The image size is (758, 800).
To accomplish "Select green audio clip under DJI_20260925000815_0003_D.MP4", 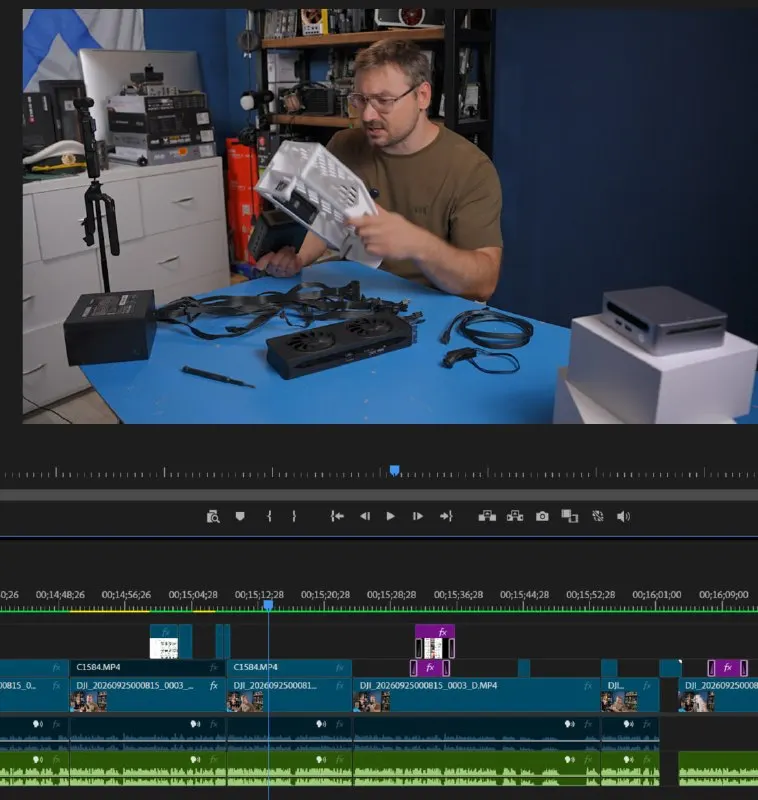I will coord(476,768).
